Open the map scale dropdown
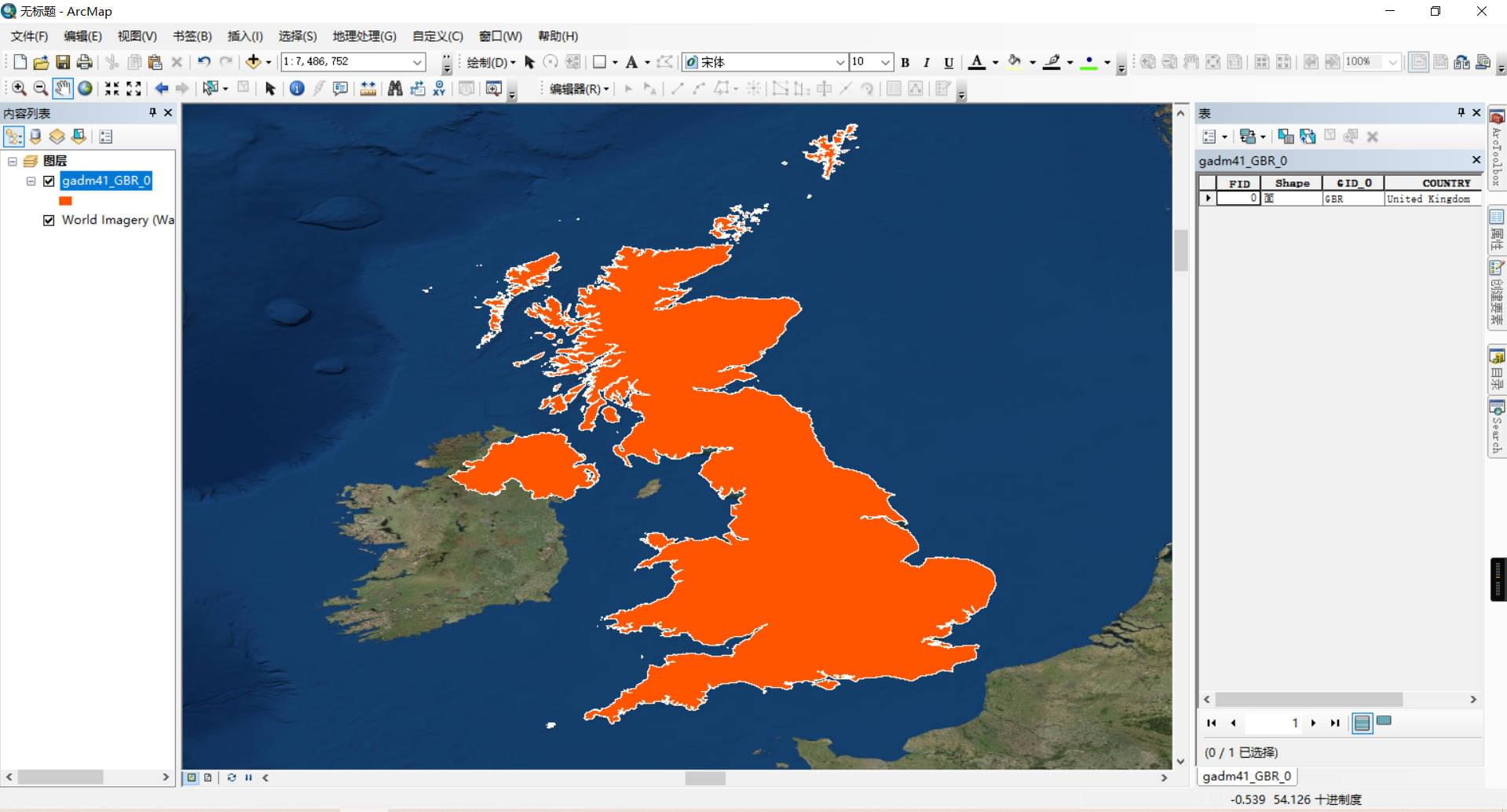 coord(418,62)
